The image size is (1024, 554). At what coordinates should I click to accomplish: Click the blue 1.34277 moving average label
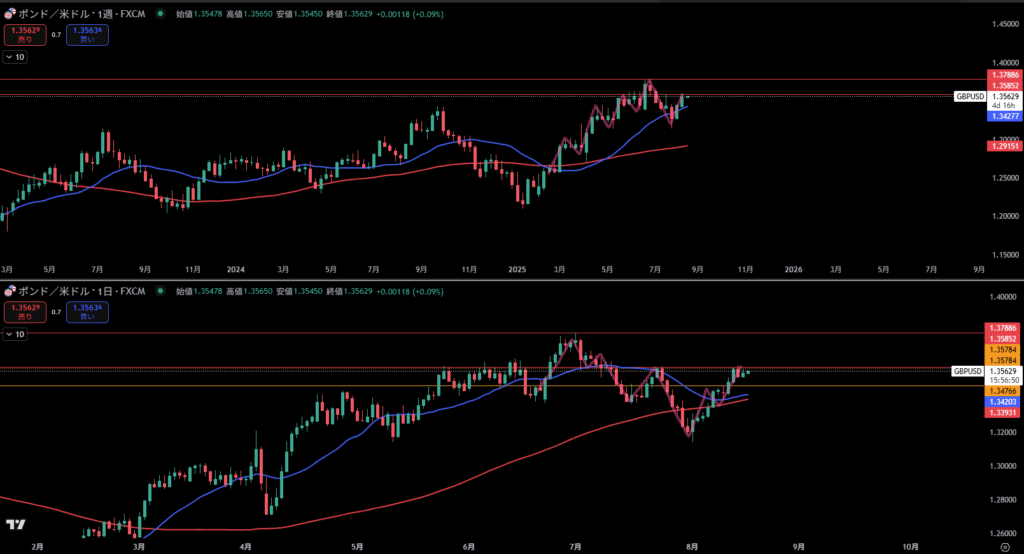(x=1004, y=116)
